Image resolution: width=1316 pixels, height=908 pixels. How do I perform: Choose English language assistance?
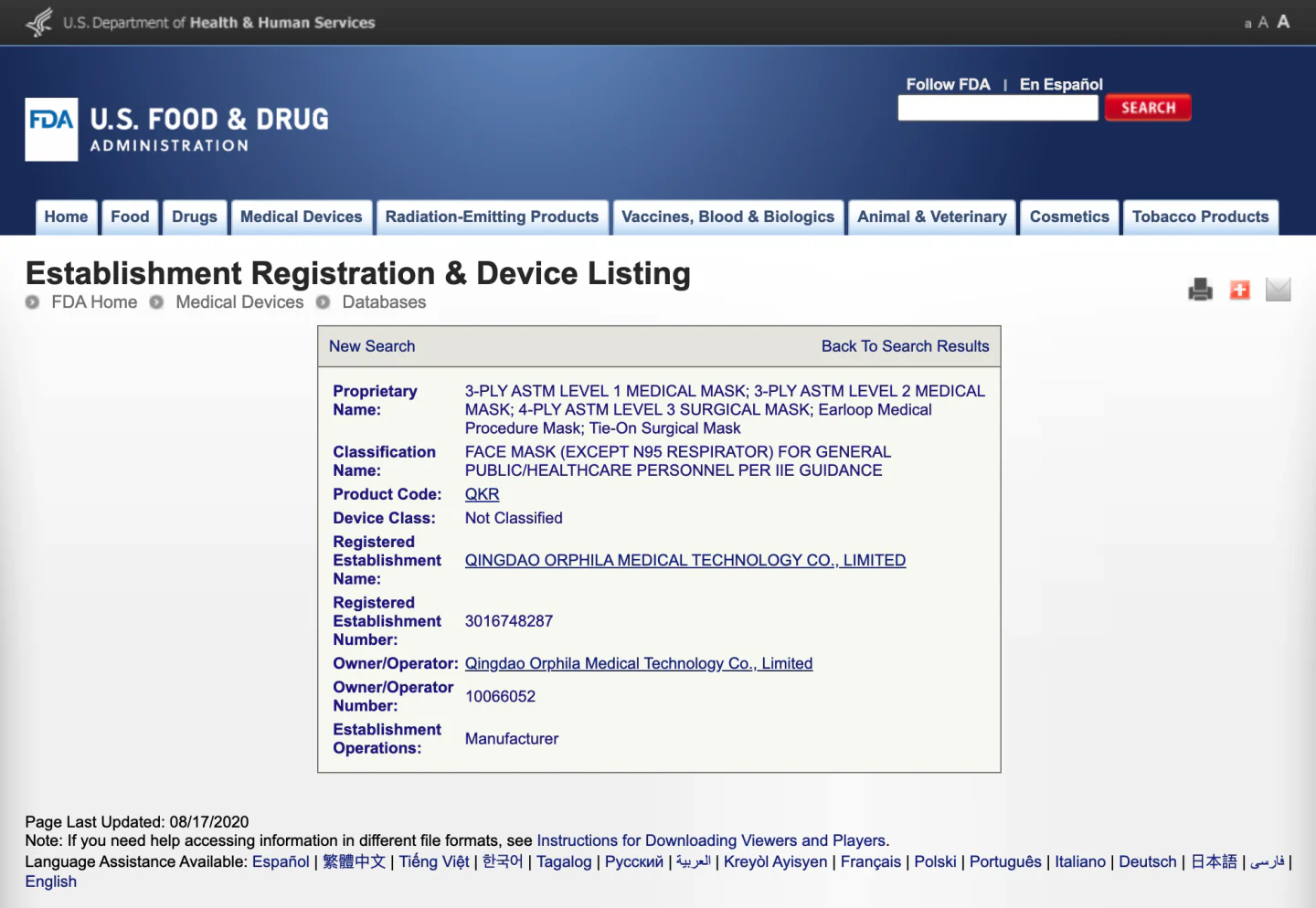click(51, 882)
